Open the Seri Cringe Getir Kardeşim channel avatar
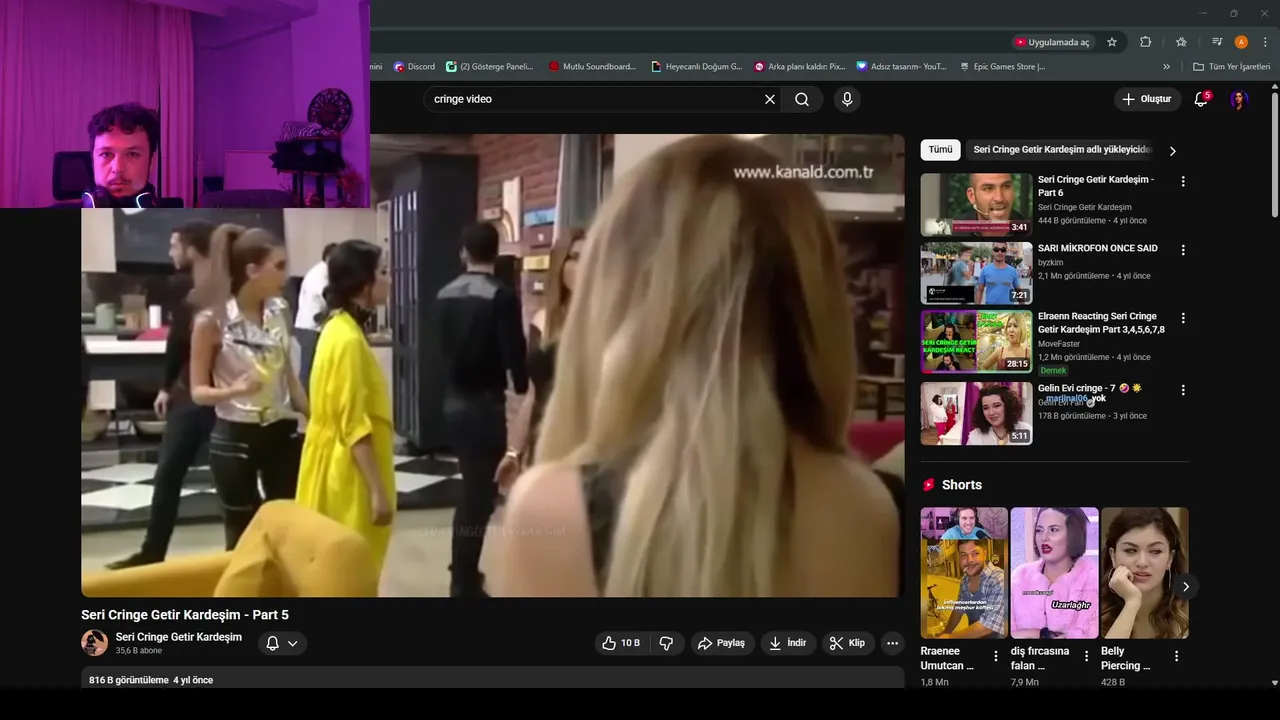 (x=94, y=643)
